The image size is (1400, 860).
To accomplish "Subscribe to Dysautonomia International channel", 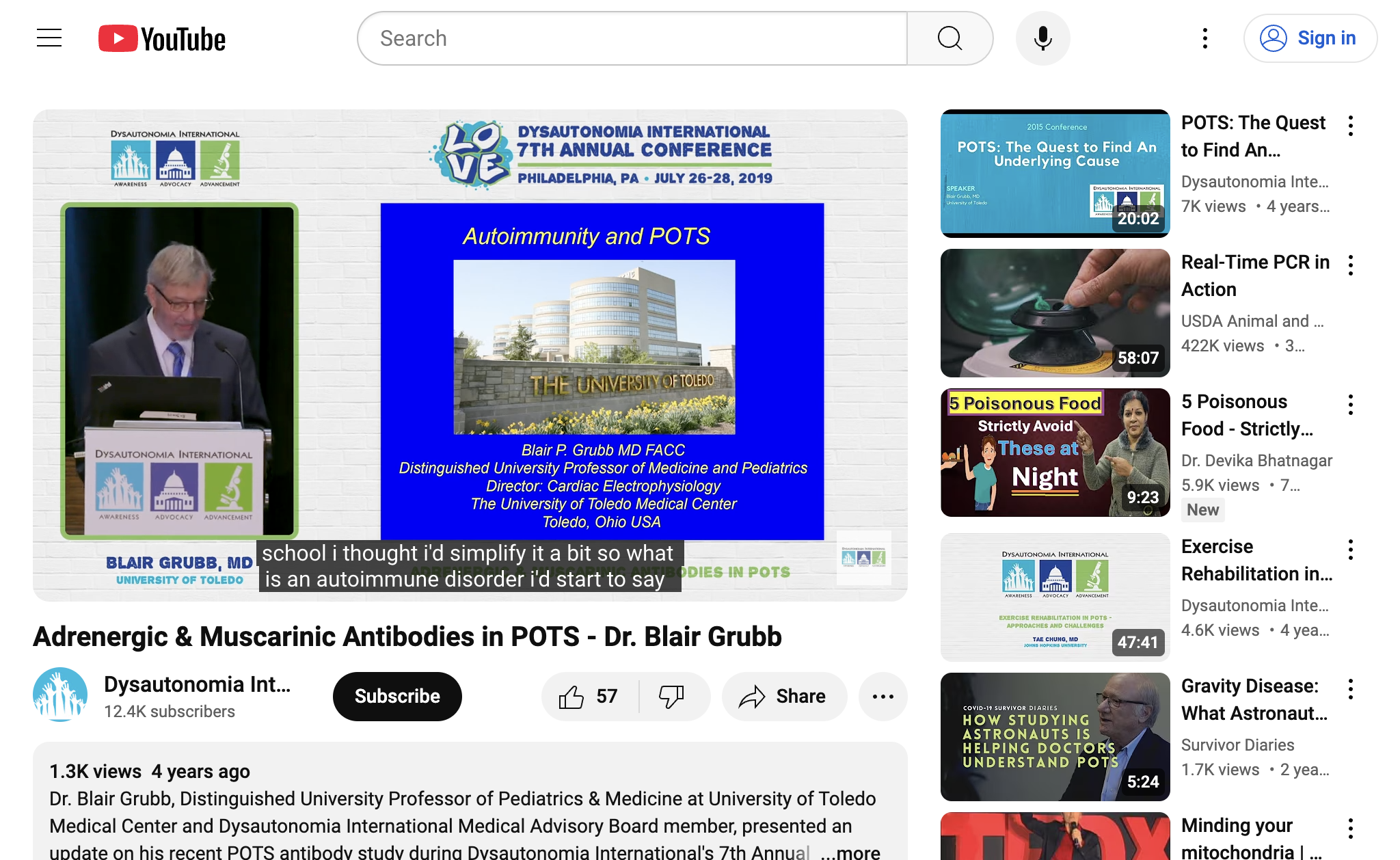I will point(397,697).
